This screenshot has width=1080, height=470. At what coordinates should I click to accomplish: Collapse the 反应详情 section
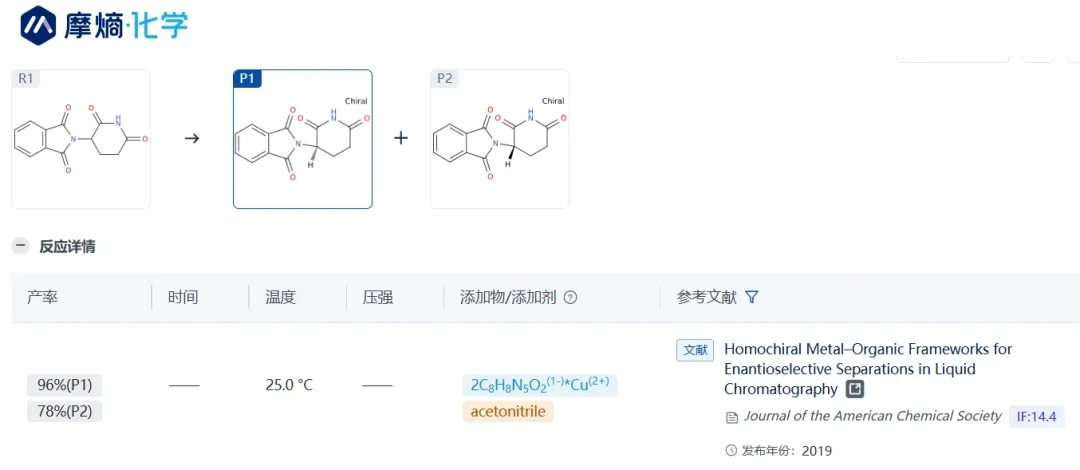tap(20, 246)
